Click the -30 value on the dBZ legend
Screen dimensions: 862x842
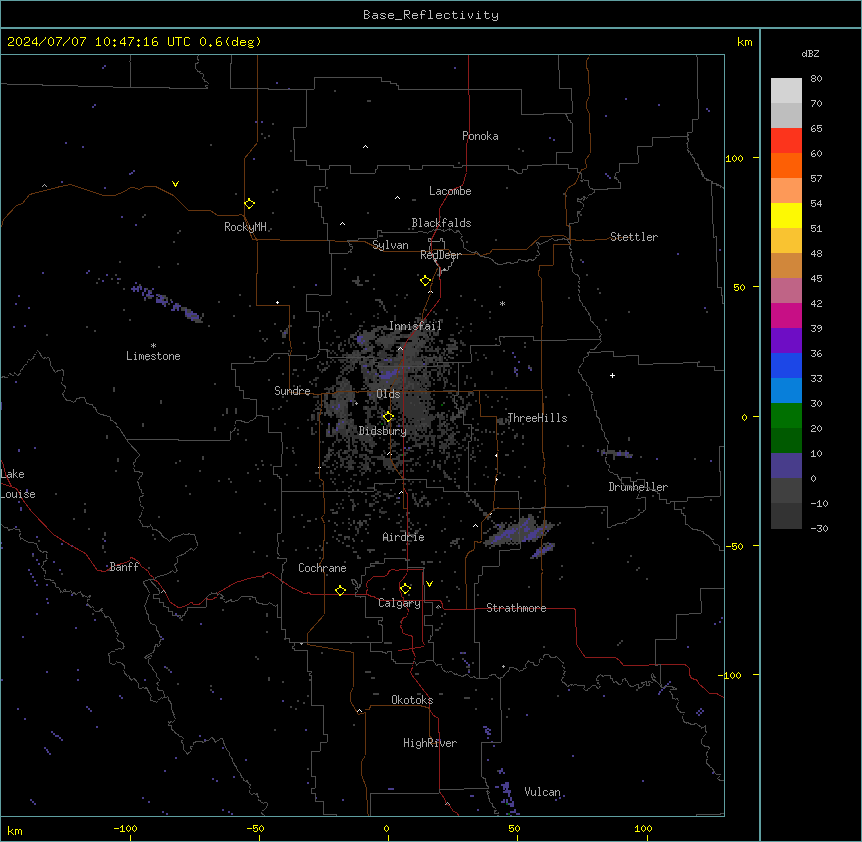pos(819,528)
